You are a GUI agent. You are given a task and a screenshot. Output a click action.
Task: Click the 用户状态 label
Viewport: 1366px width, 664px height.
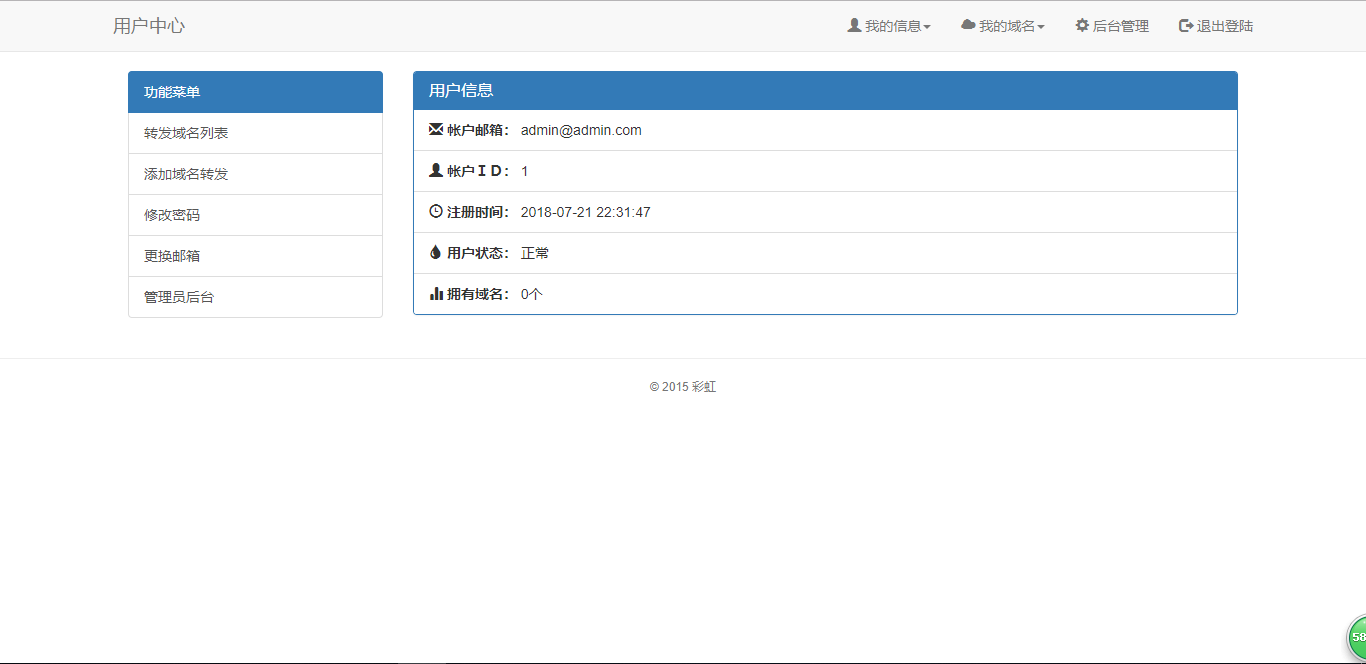[479, 253]
